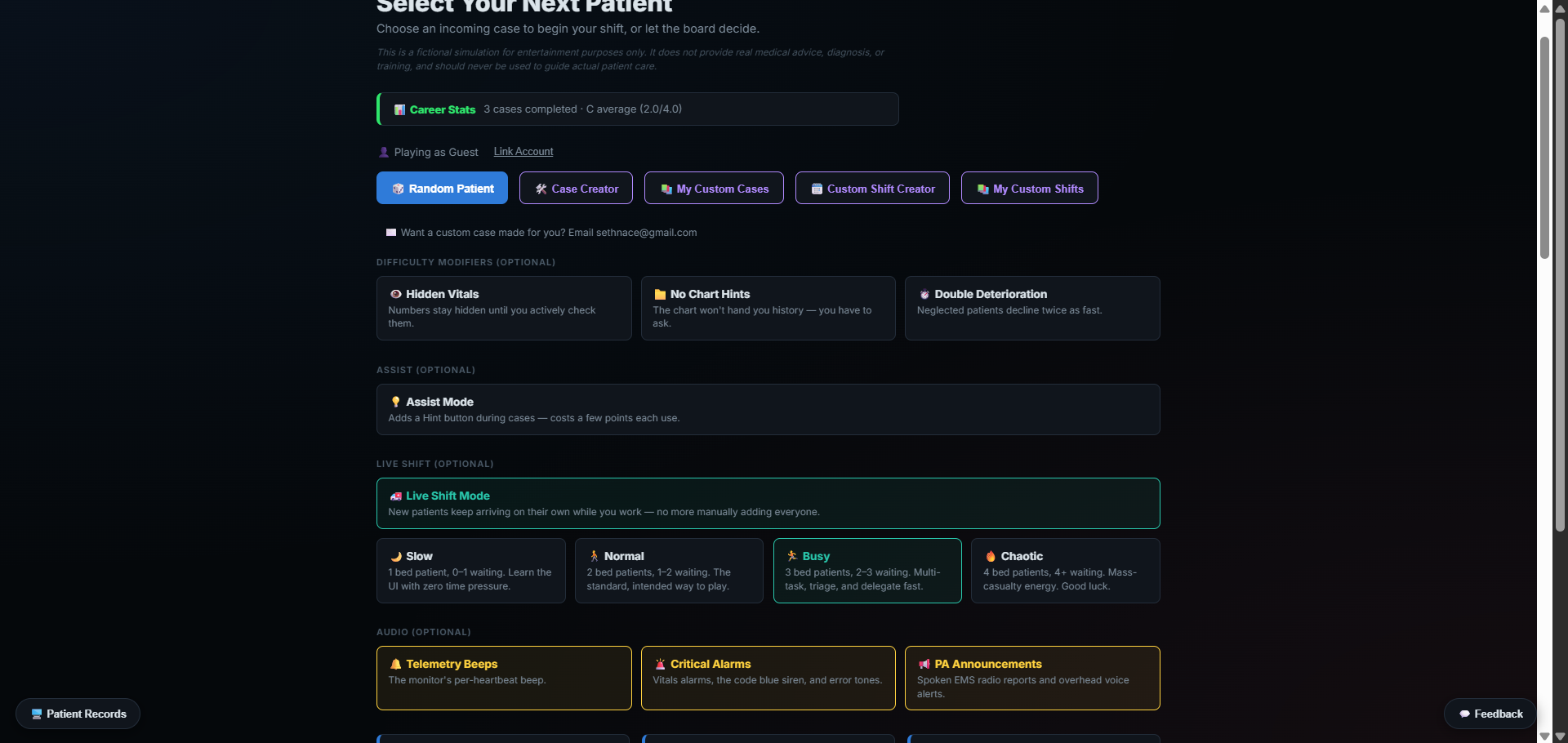Viewport: 1568px width, 743px height.
Task: Click the bell icon on Telemetry Beeps
Action: (395, 664)
